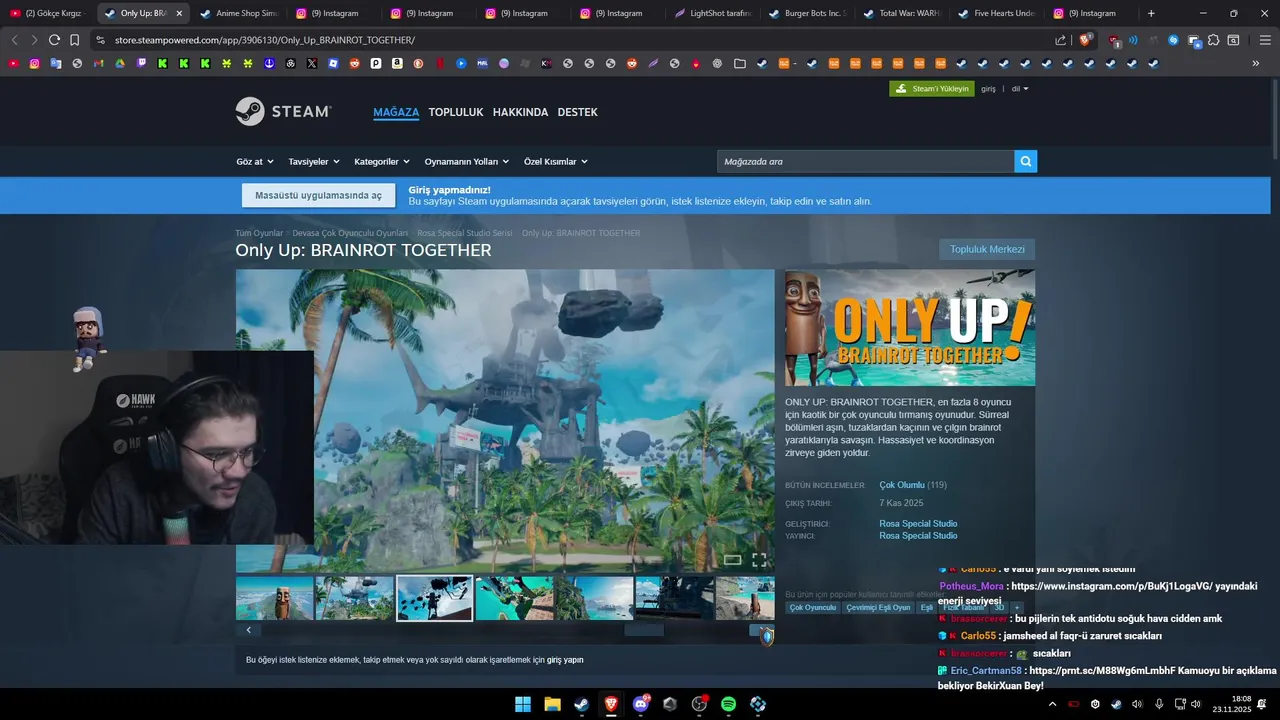
Task: Click the share icon in the address bar
Action: click(x=1060, y=40)
